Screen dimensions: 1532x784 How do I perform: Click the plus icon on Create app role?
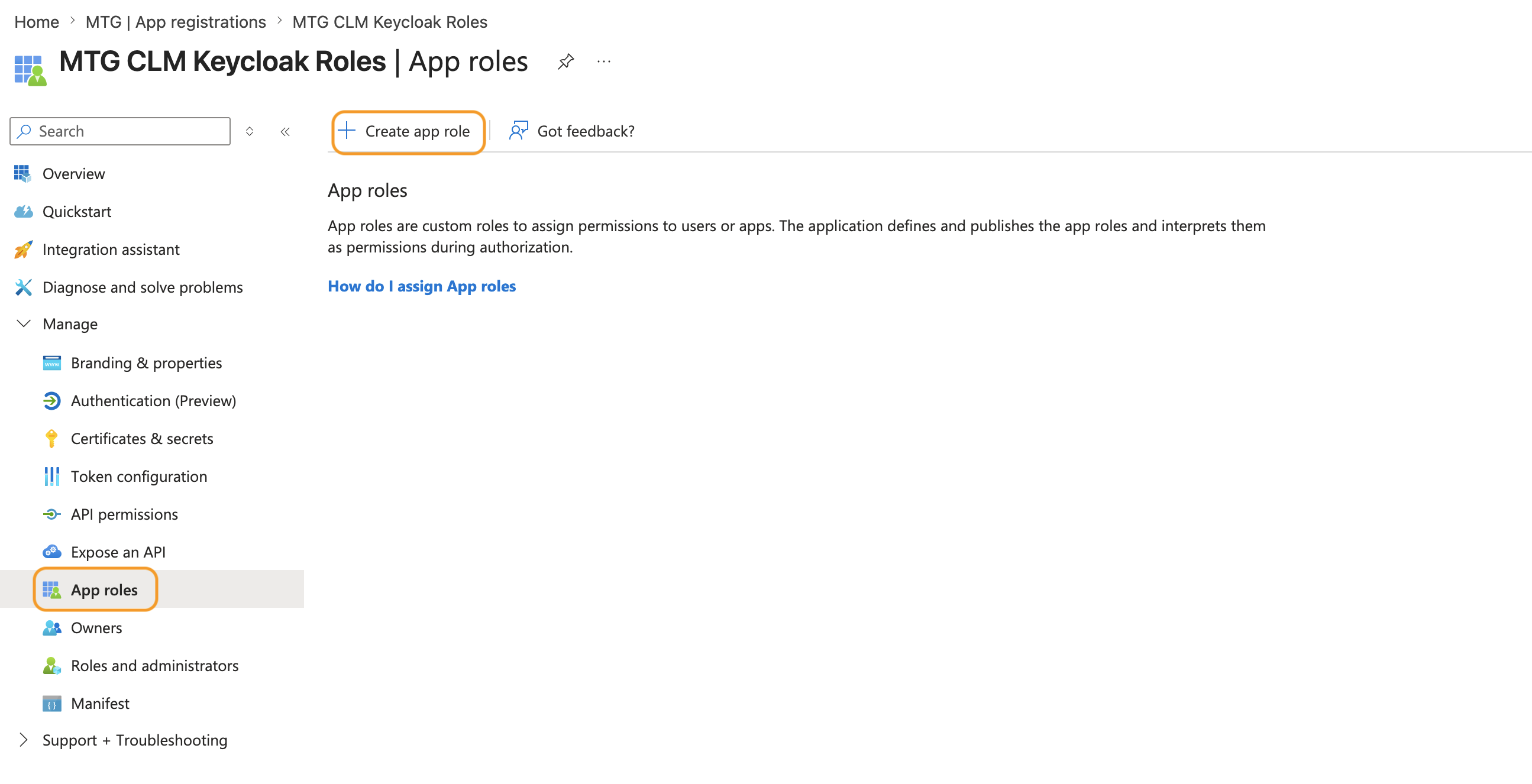tap(347, 131)
